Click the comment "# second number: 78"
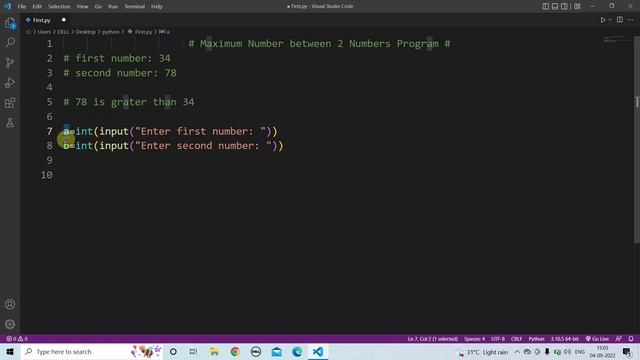This screenshot has width=640, height=360. [x=120, y=73]
